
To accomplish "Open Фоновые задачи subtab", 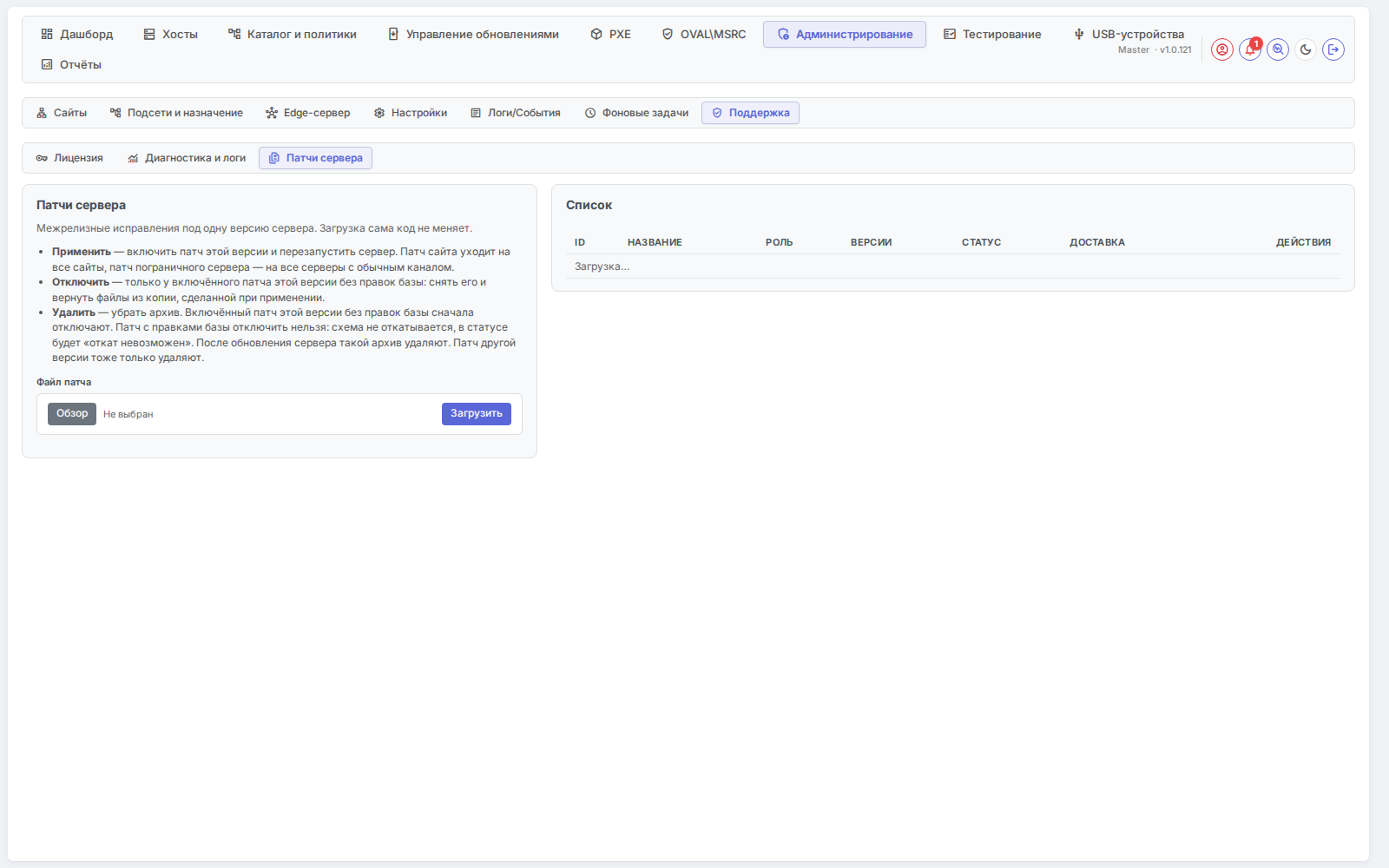I will click(x=636, y=113).
